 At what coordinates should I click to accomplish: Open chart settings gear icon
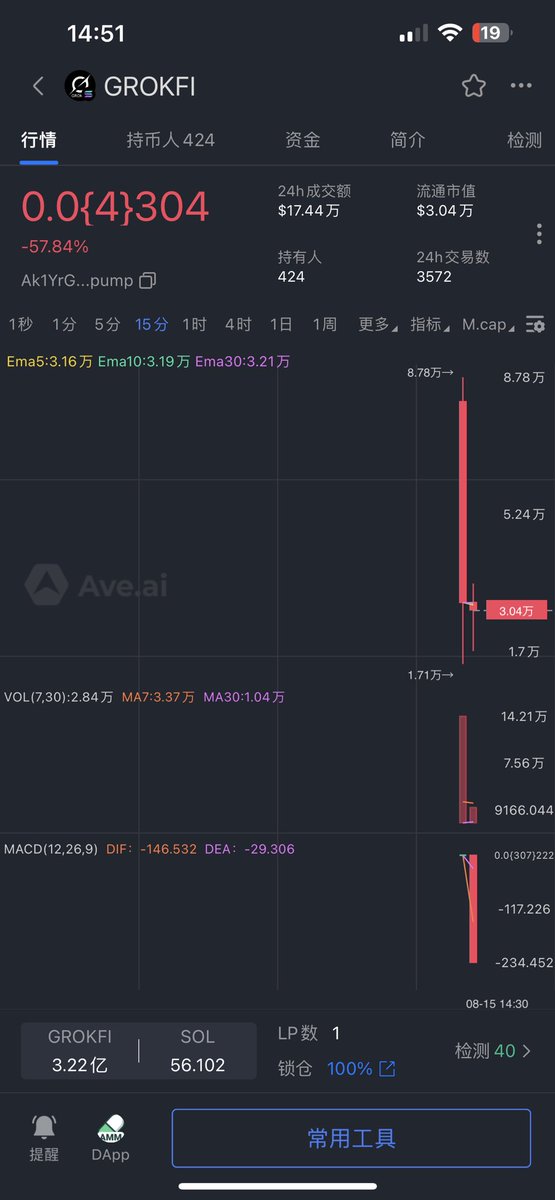pyautogui.click(x=536, y=324)
